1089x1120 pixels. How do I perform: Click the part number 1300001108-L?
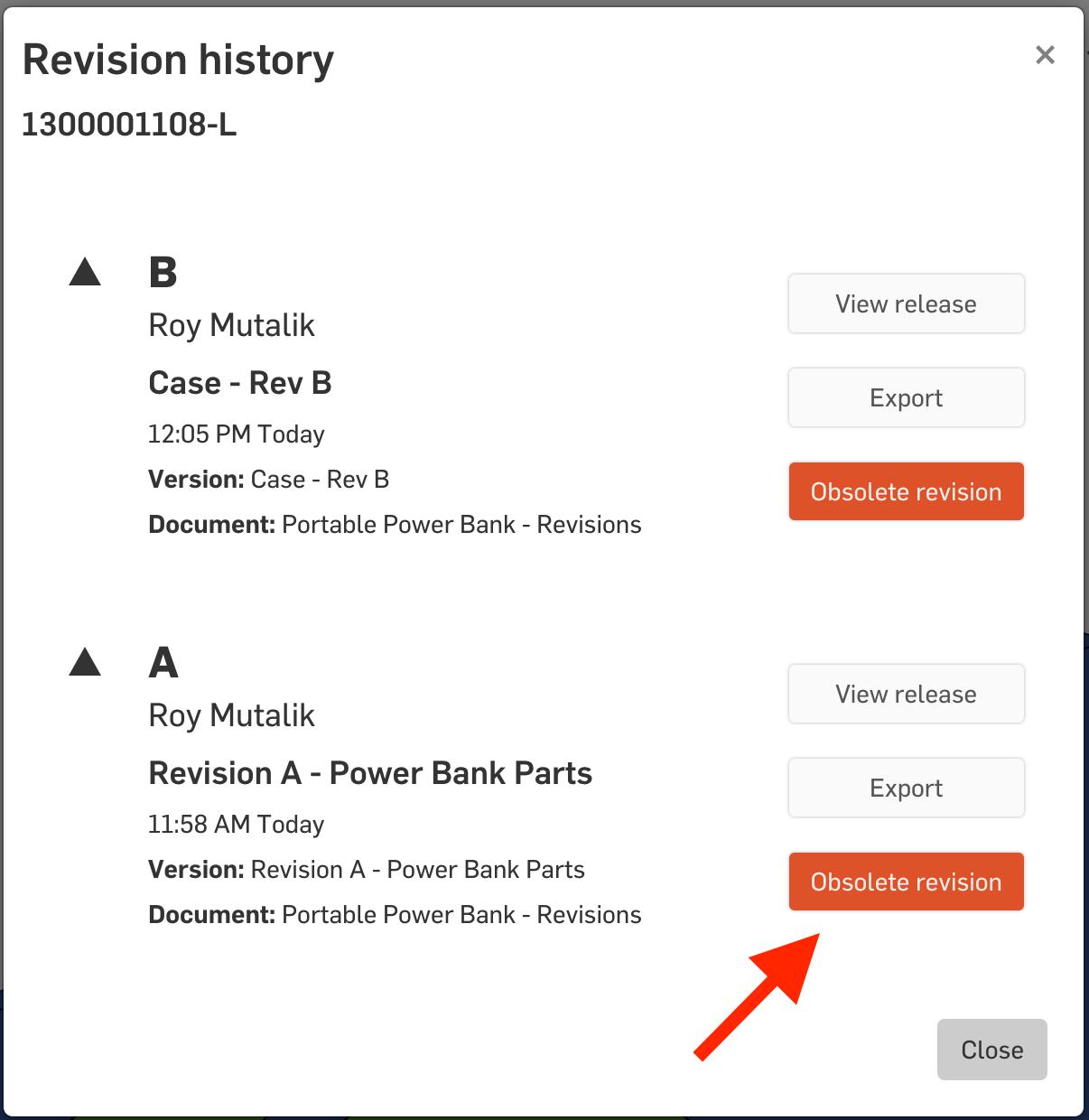129,125
